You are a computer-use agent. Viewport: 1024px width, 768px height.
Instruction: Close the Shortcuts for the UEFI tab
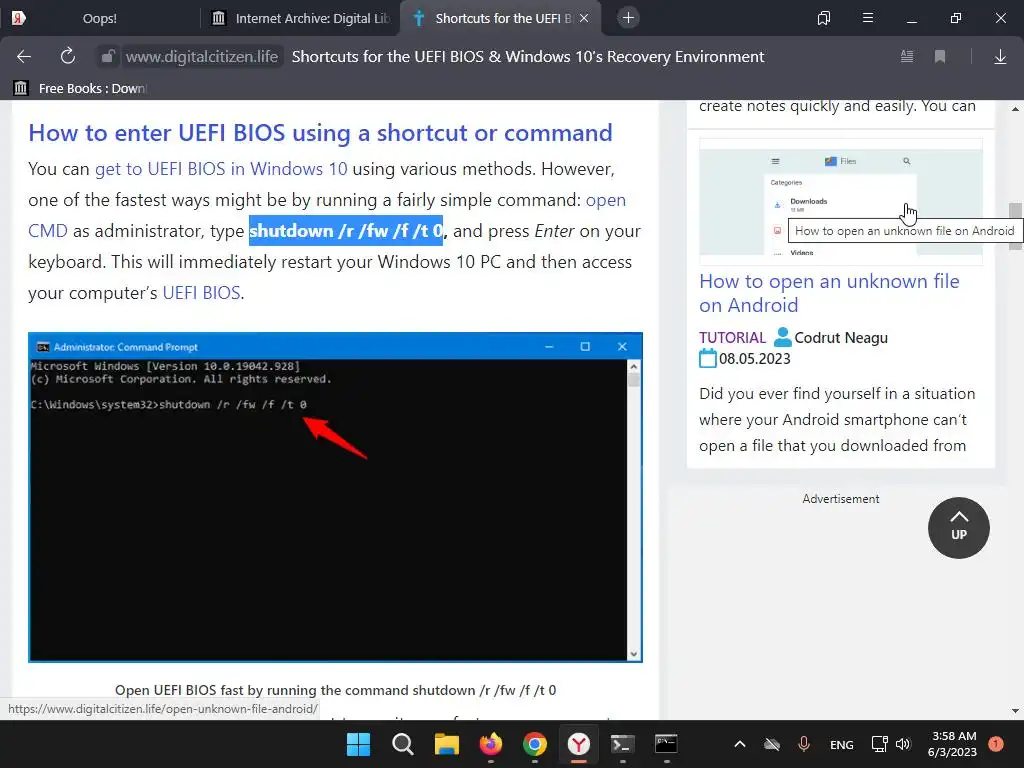[584, 18]
